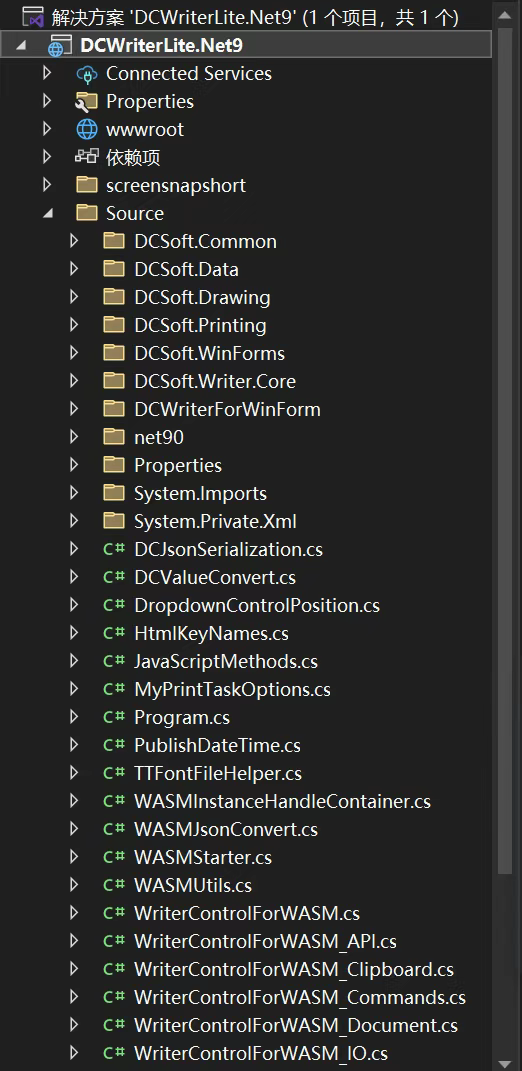The height and width of the screenshot is (1071, 522).
Task: Click the wrench icon next to Properties
Action: [x=86, y=102]
